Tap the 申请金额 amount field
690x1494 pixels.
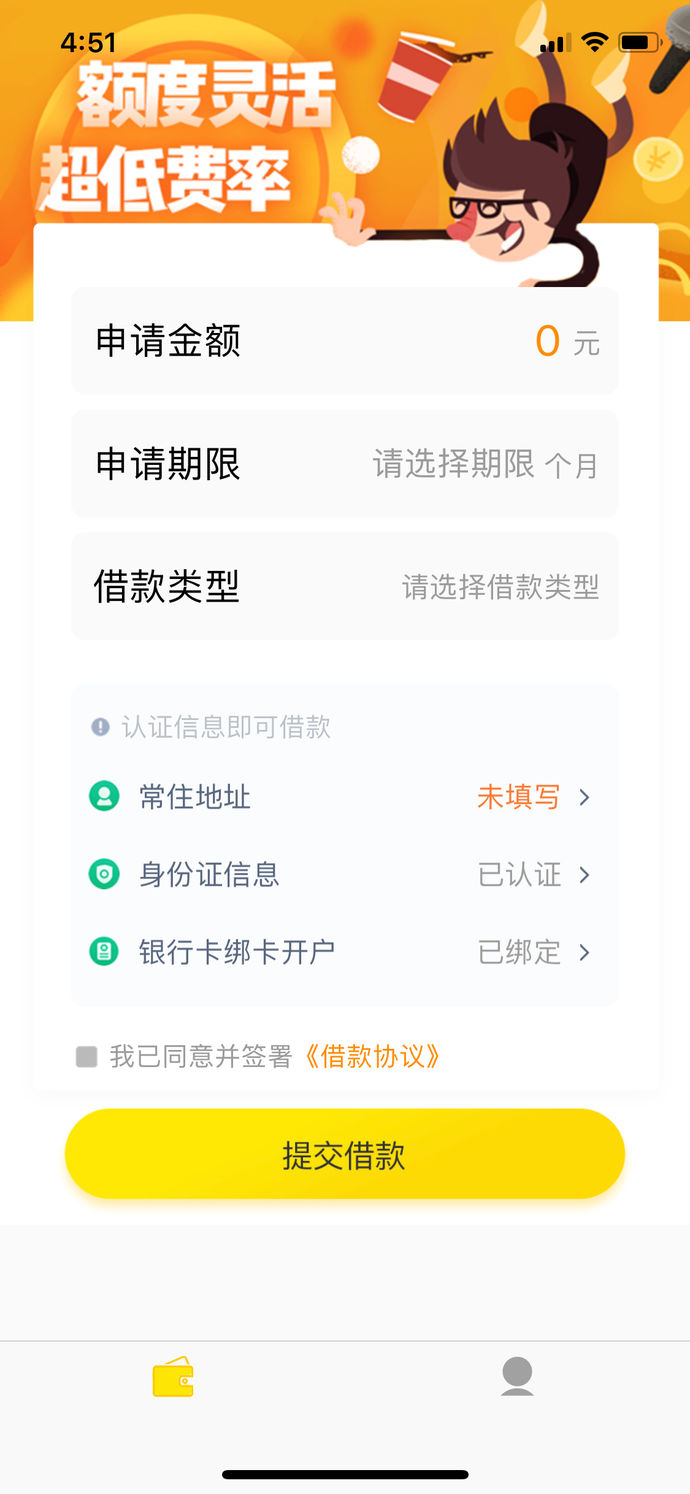[x=345, y=341]
